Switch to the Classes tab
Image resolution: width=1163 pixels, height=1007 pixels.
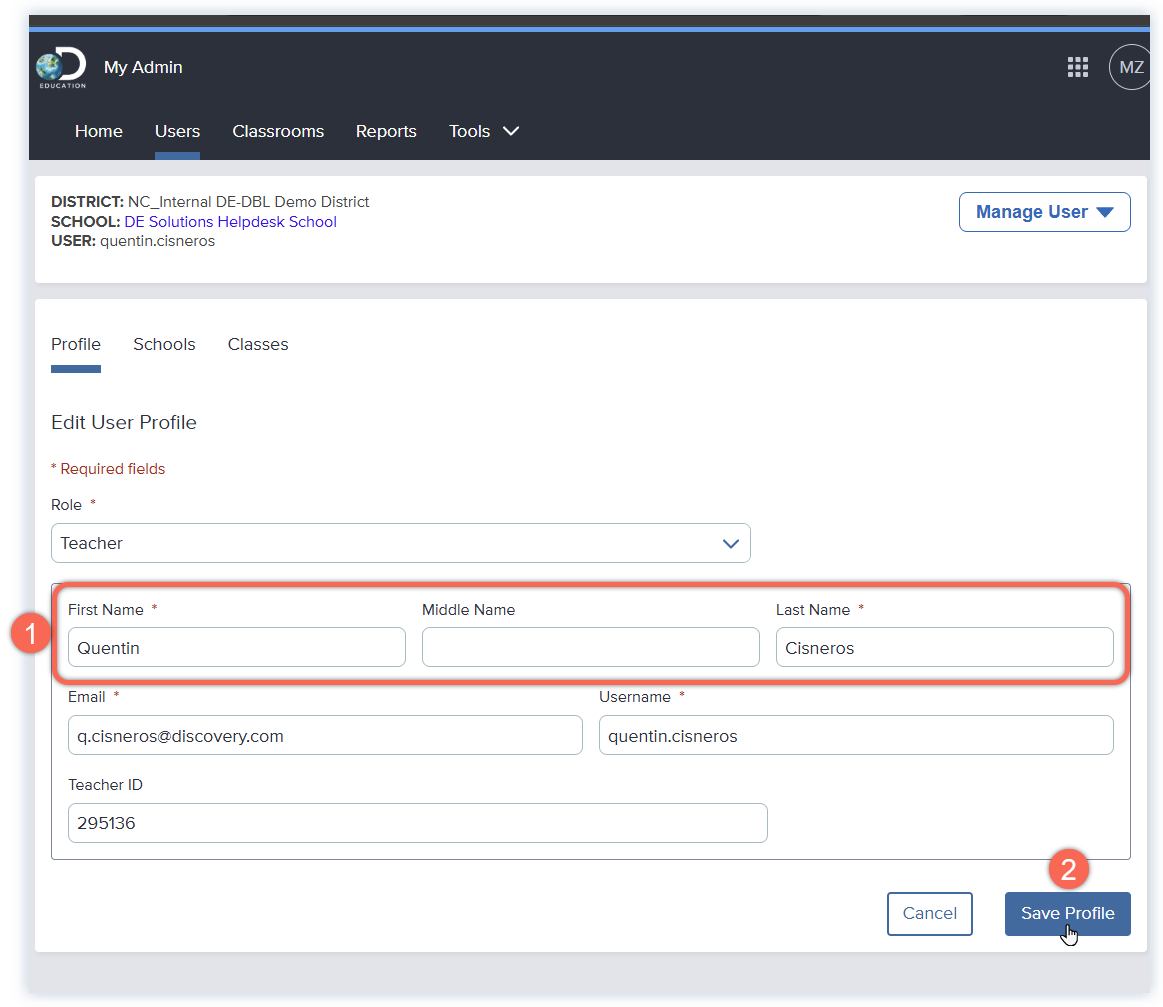(x=258, y=344)
